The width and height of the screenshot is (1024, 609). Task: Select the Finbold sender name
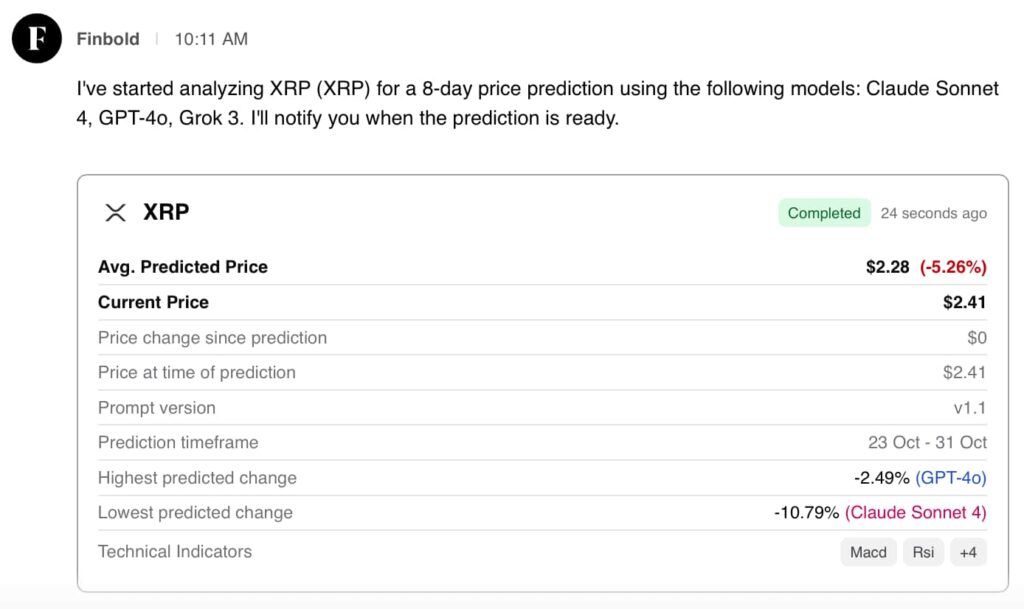point(108,38)
